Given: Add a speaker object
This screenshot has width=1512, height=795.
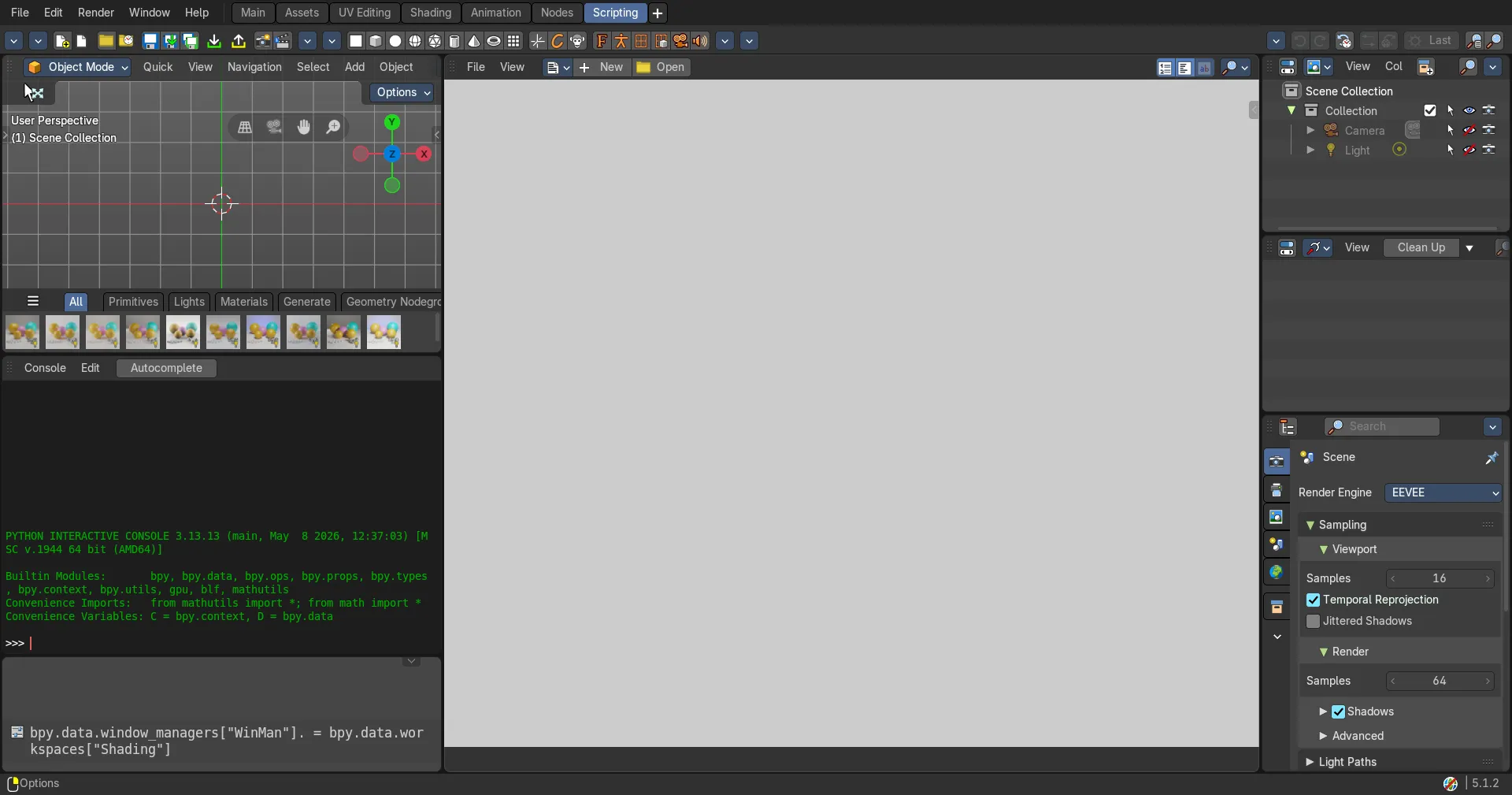Looking at the screenshot, I should coord(700,41).
